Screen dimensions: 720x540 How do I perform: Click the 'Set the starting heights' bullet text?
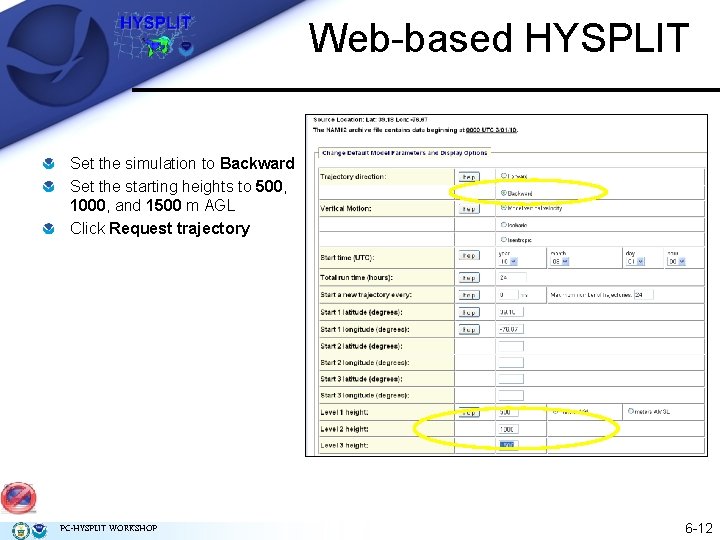pos(179,196)
